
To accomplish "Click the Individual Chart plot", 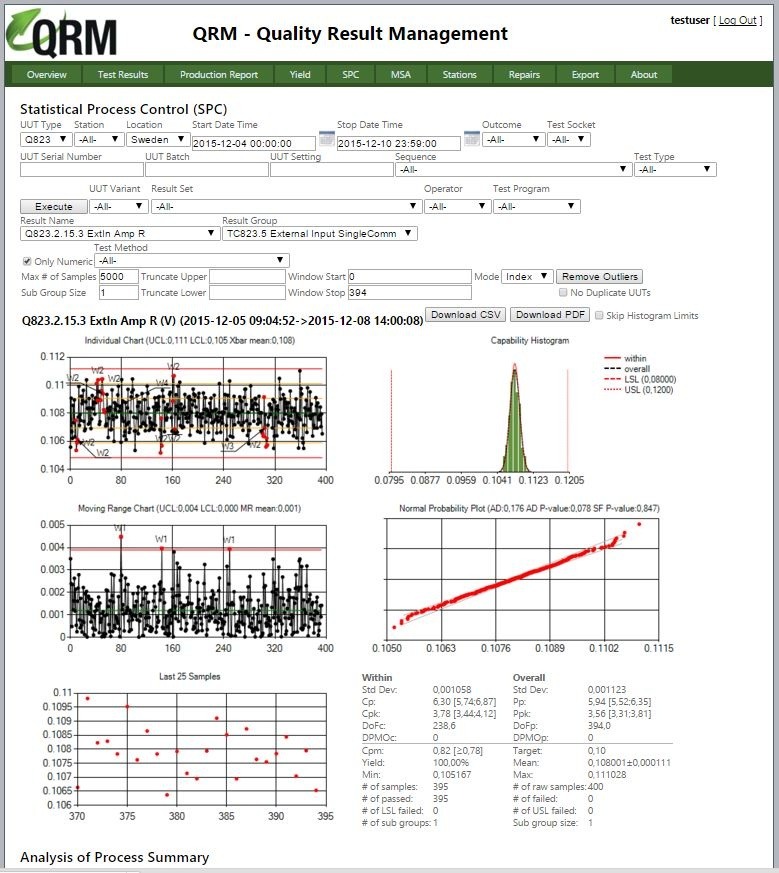I will click(198, 413).
